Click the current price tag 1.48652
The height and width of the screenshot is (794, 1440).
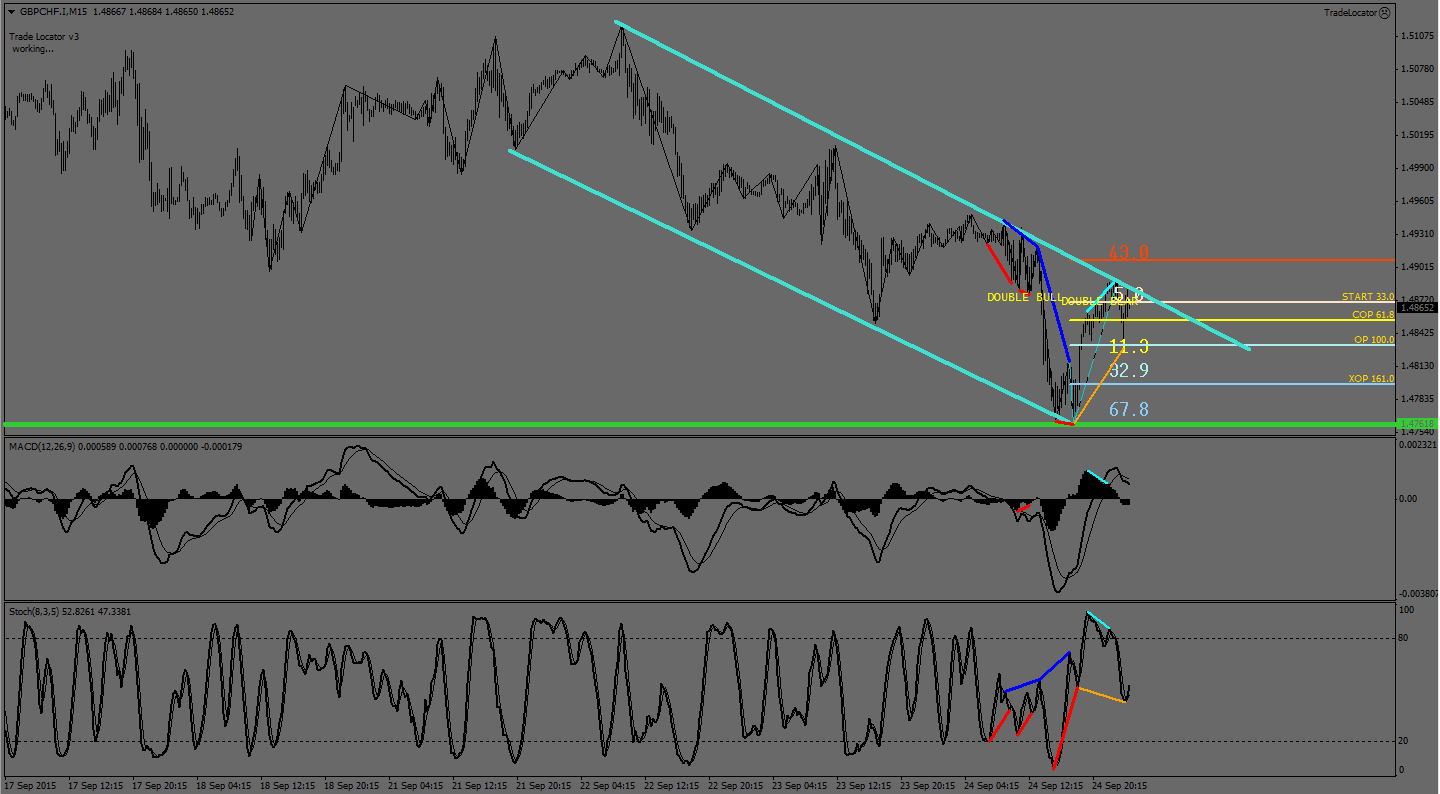1416,308
